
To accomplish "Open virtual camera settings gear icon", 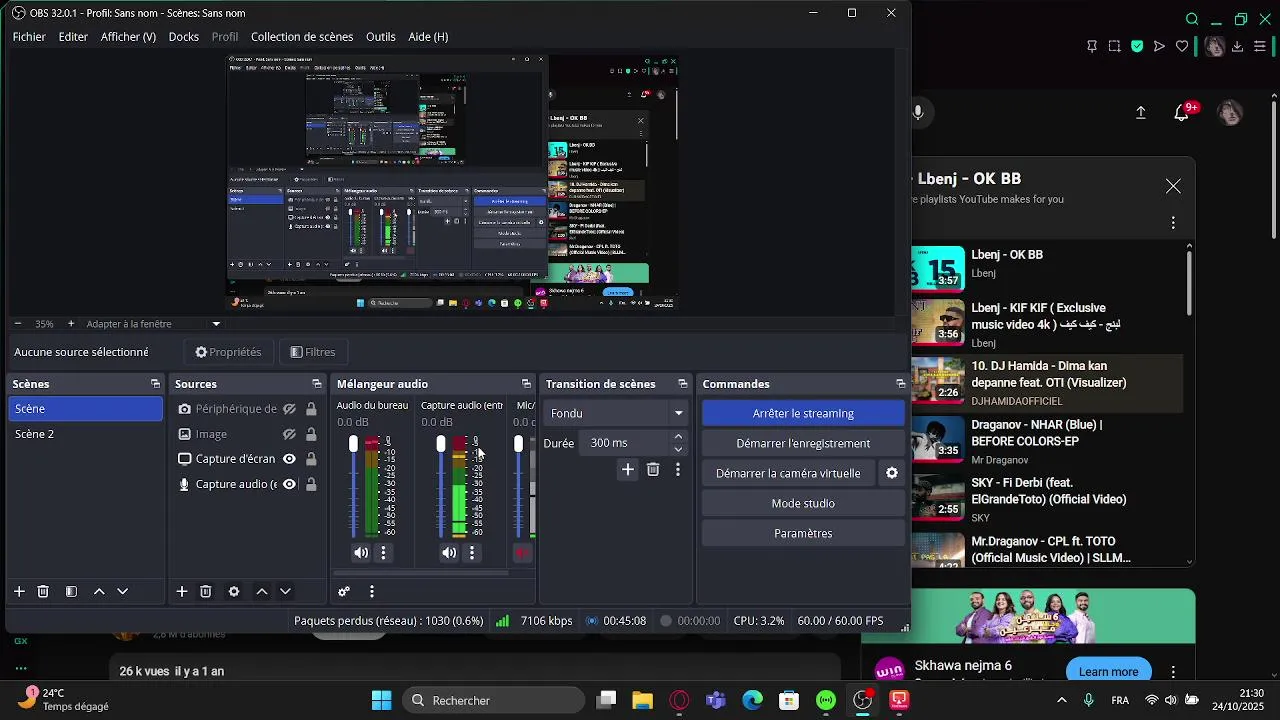I will click(x=892, y=474).
